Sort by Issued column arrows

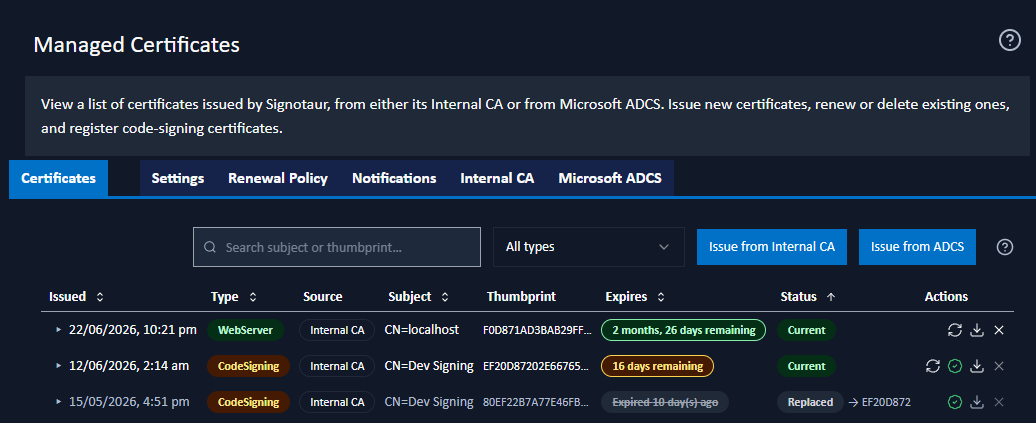(x=100, y=297)
